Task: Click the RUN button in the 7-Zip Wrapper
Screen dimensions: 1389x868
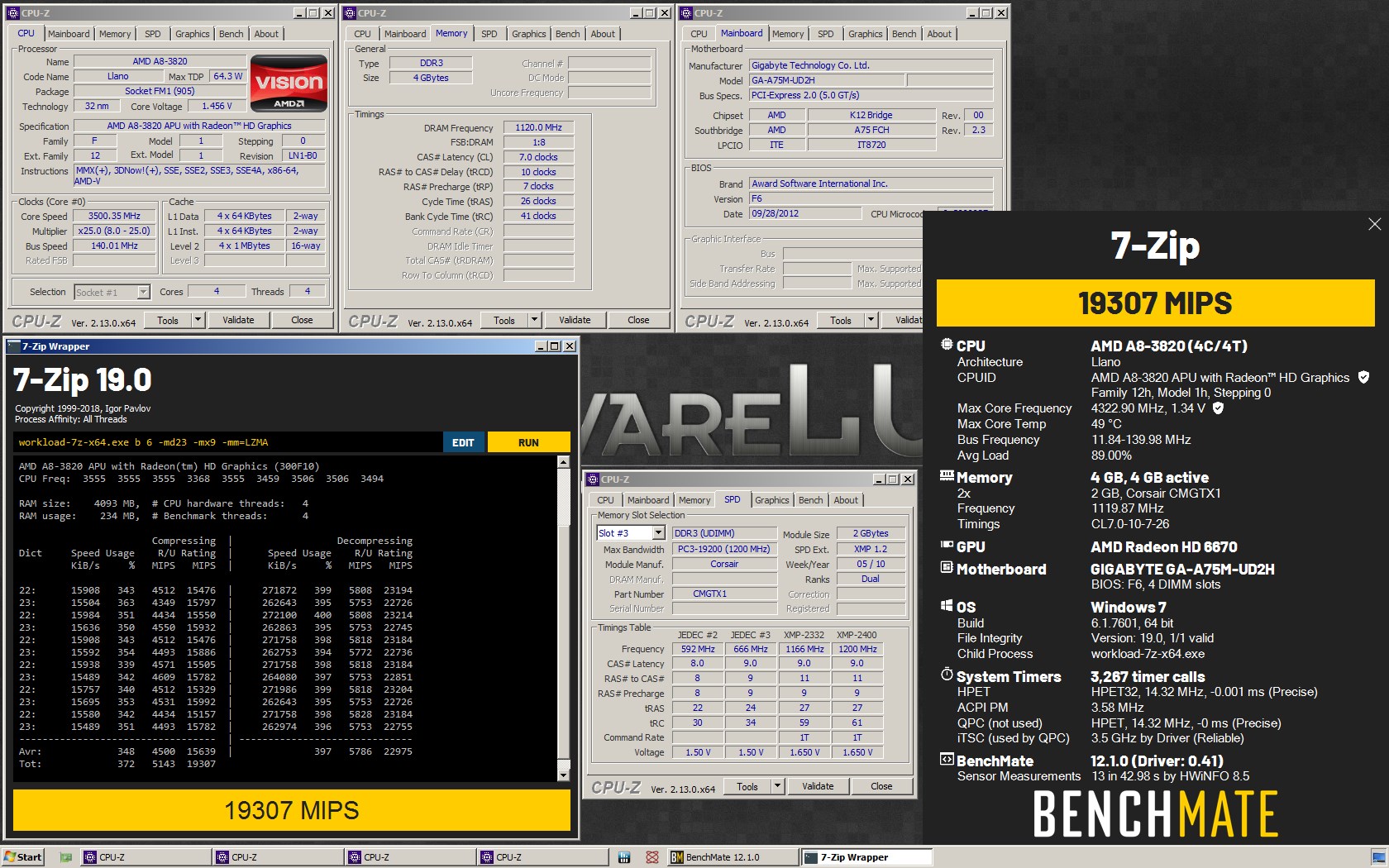Action: coord(528,442)
